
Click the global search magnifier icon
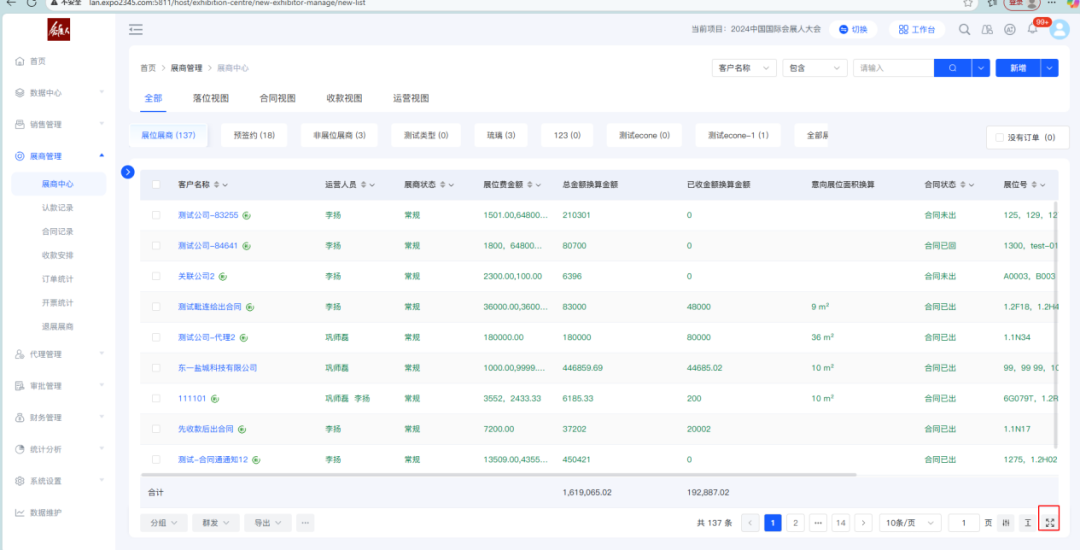coord(965,29)
